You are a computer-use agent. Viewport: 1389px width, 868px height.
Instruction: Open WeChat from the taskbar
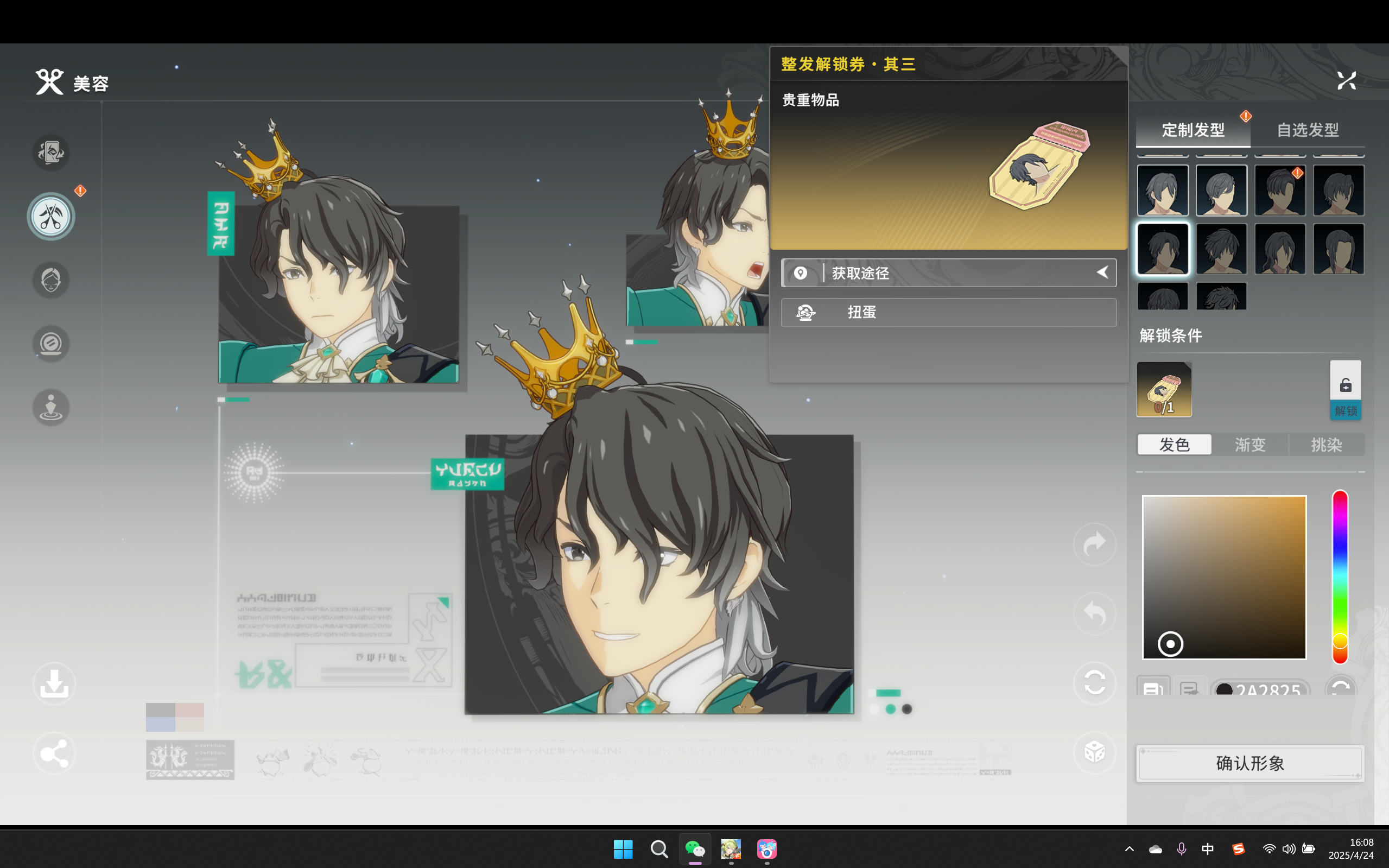pyautogui.click(x=695, y=848)
